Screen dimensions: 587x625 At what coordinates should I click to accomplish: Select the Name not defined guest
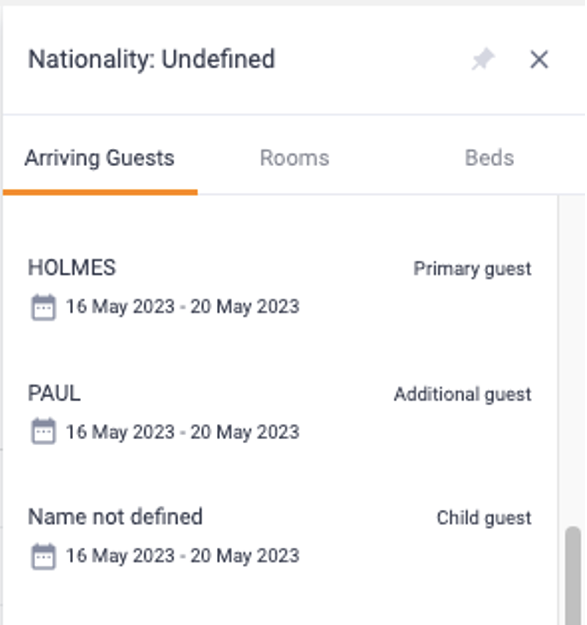coord(280,536)
